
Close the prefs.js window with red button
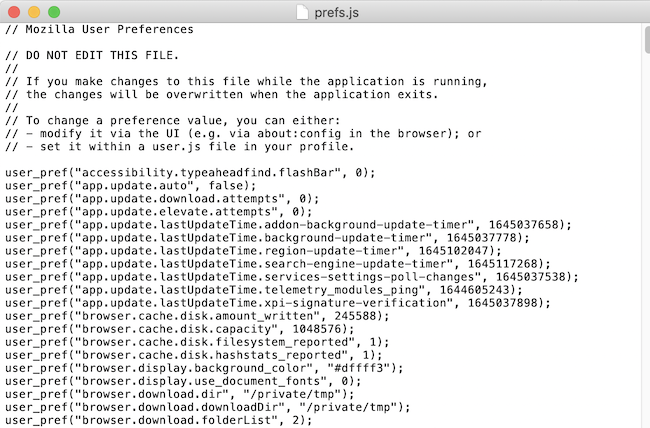pos(13,12)
